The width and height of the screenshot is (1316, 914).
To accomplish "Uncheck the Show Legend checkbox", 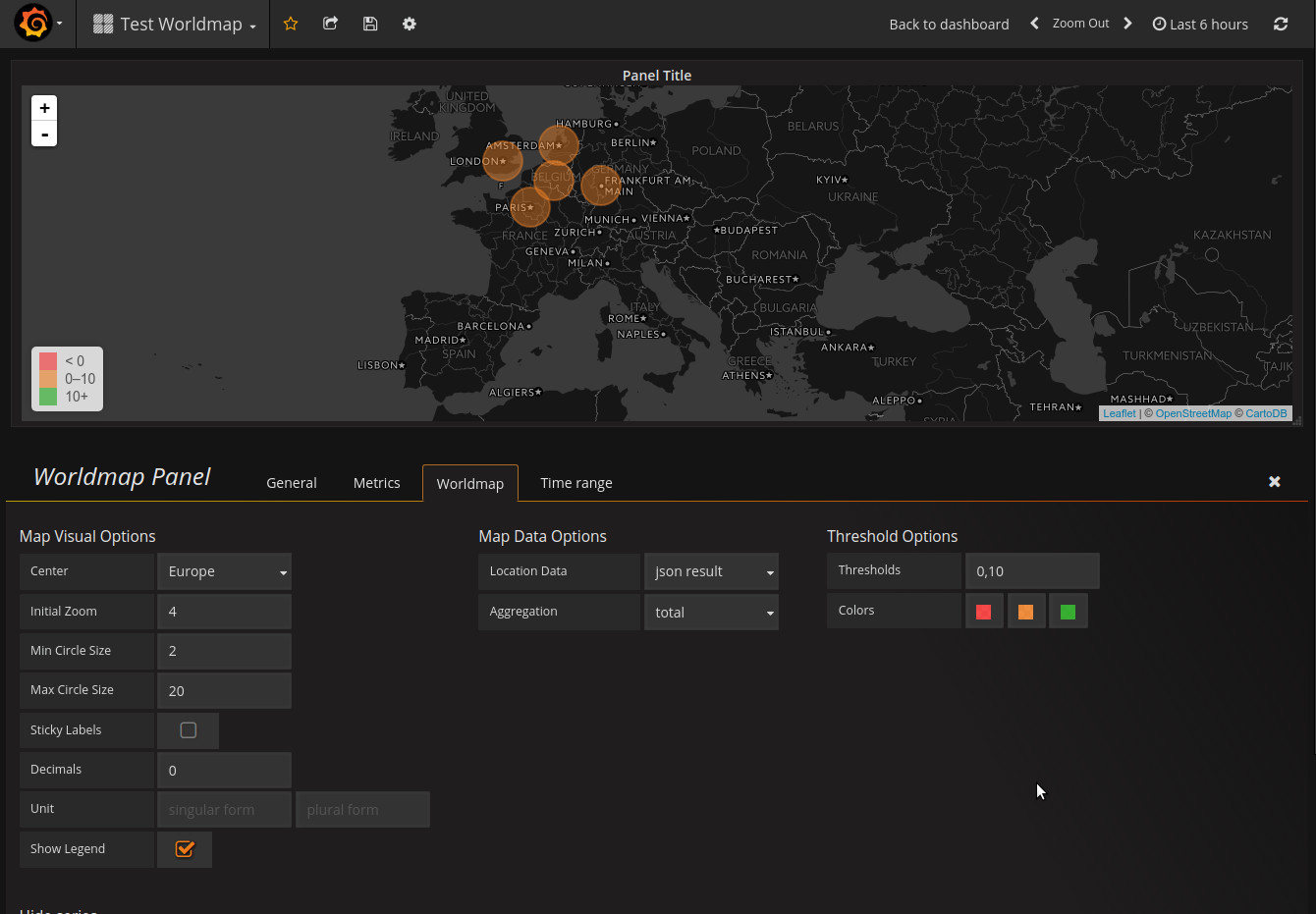I will click(x=185, y=849).
